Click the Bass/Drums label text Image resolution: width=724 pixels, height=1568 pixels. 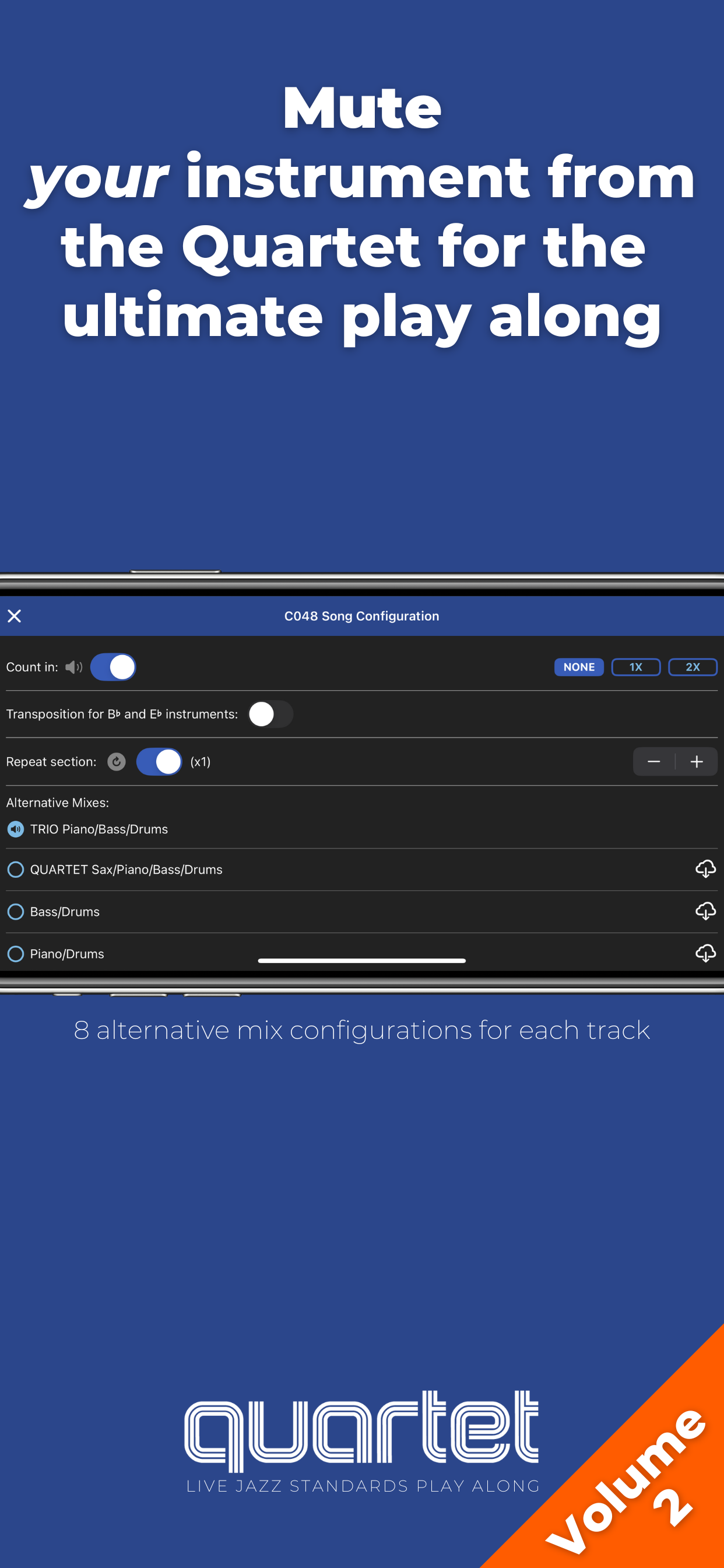coord(65,911)
